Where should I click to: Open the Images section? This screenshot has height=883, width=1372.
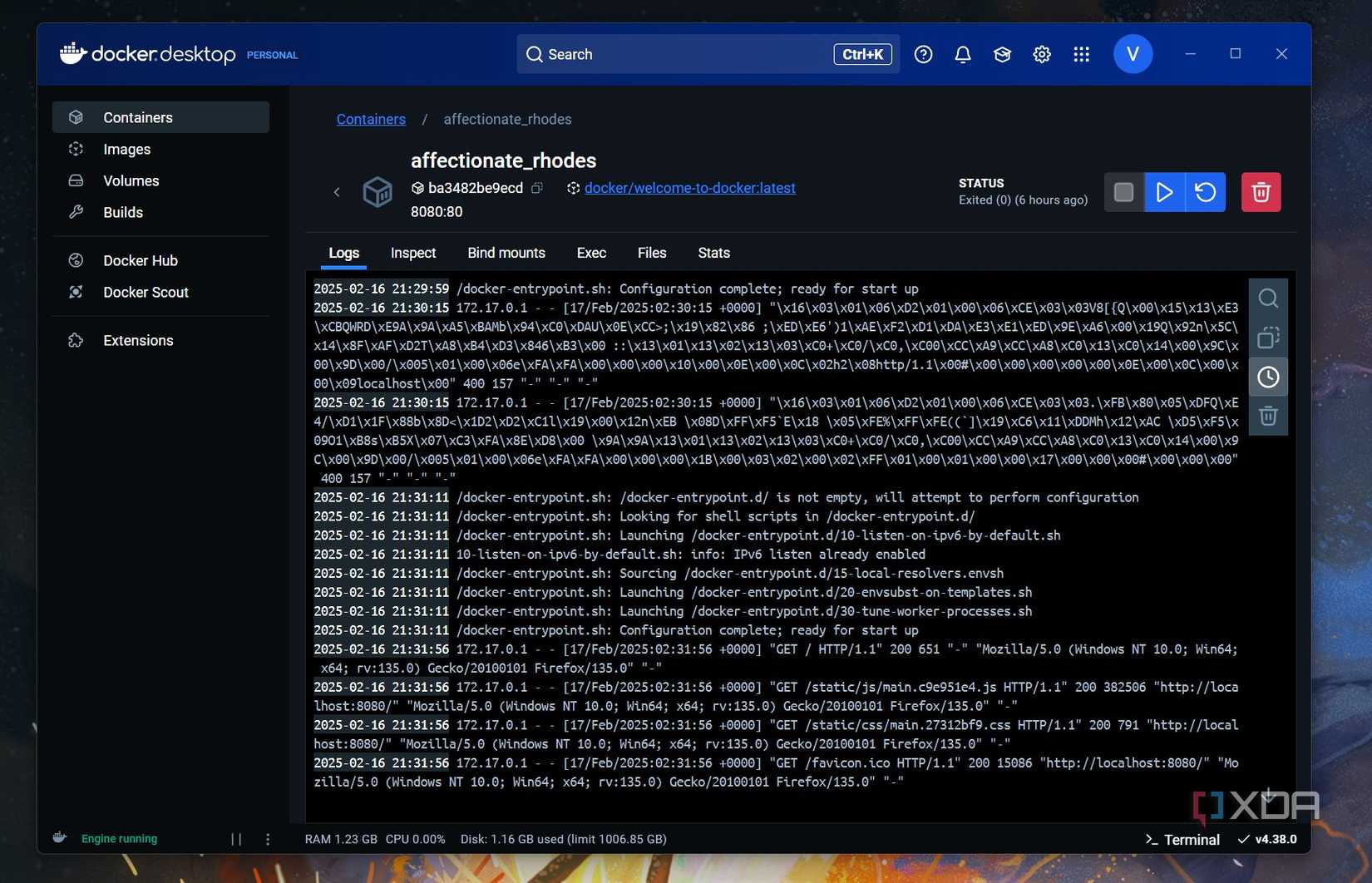(160, 149)
